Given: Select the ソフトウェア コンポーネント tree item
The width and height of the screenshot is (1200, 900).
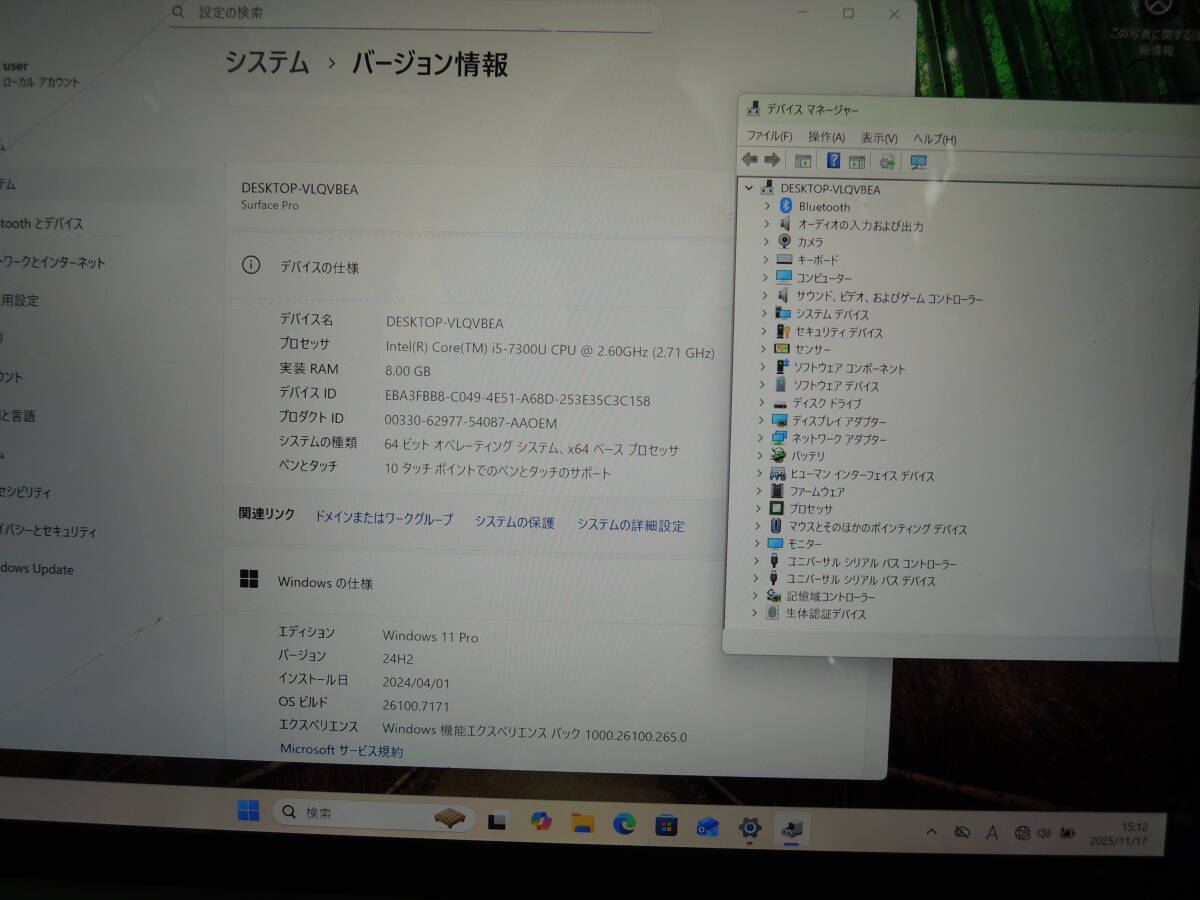Looking at the screenshot, I should click(848, 368).
